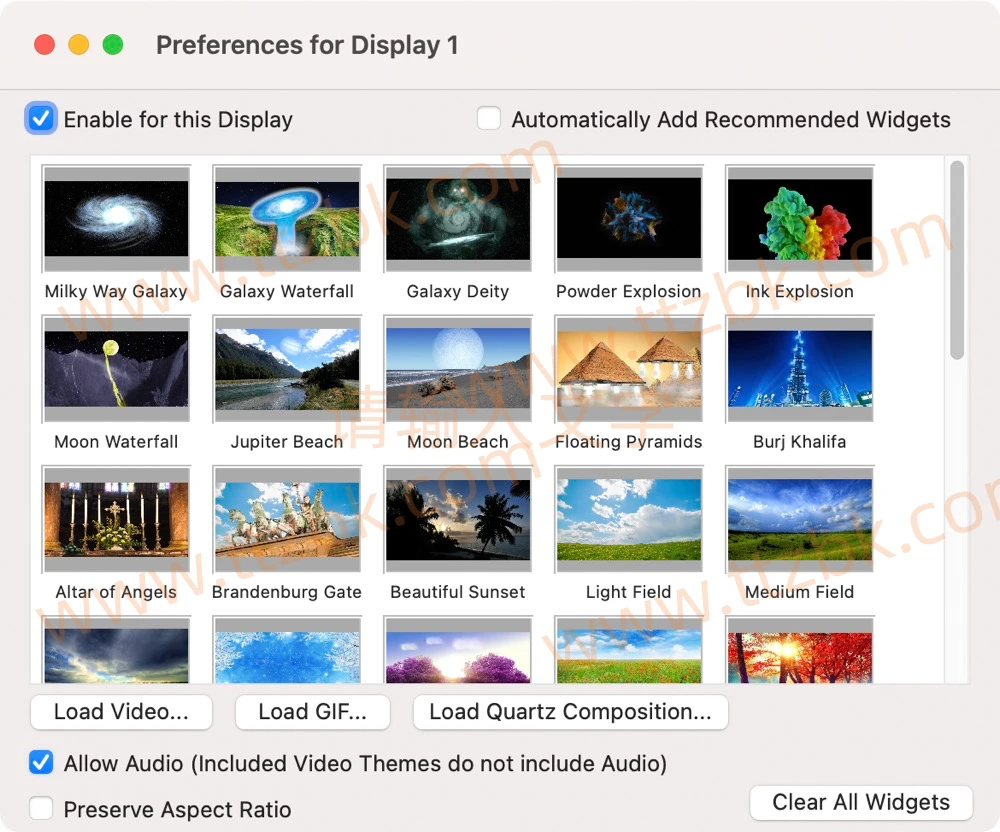Select the Burj Khalifa wallpaper
The image size is (1000, 832).
click(800, 369)
